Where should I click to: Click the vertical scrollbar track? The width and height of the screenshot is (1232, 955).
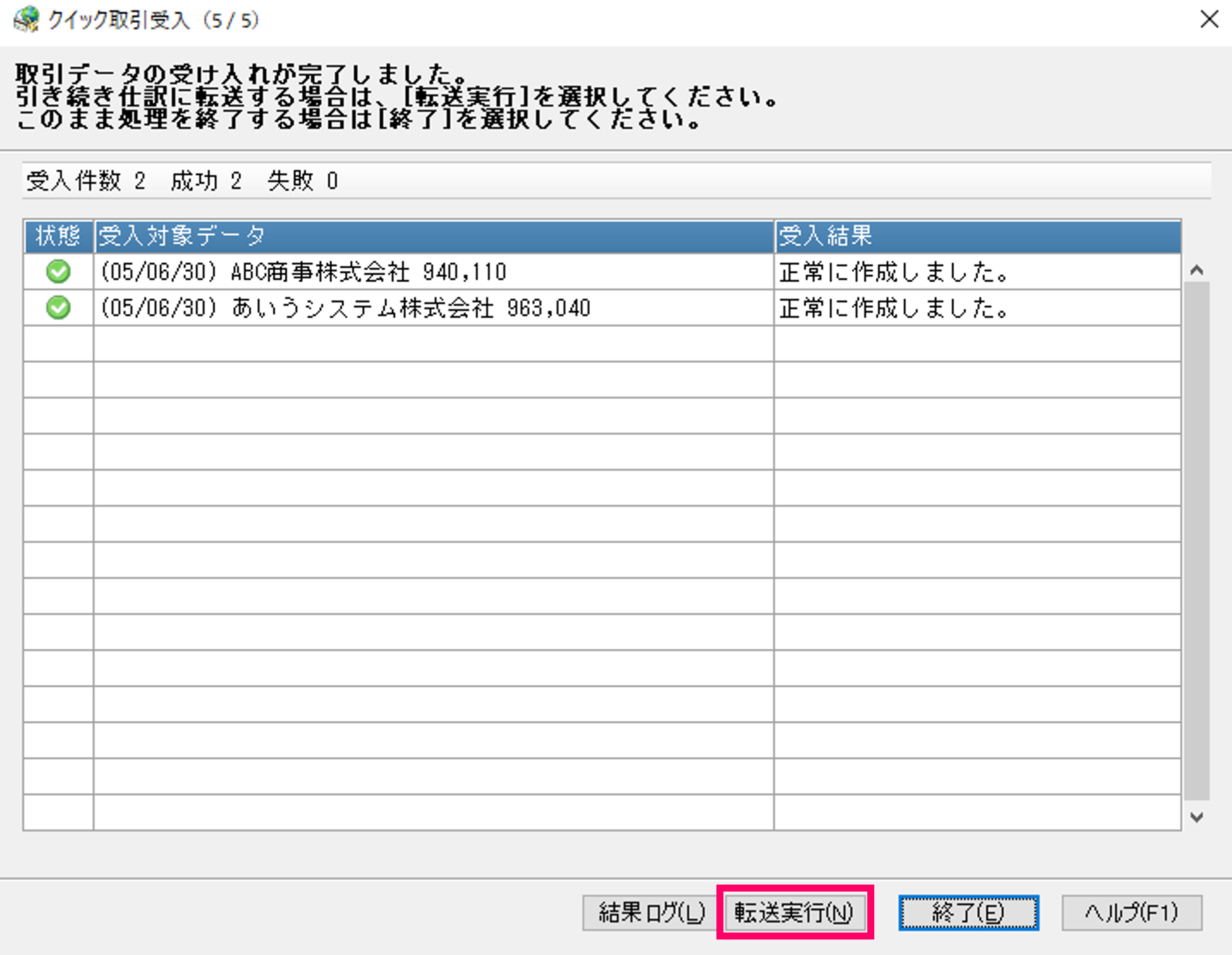coord(1197,541)
